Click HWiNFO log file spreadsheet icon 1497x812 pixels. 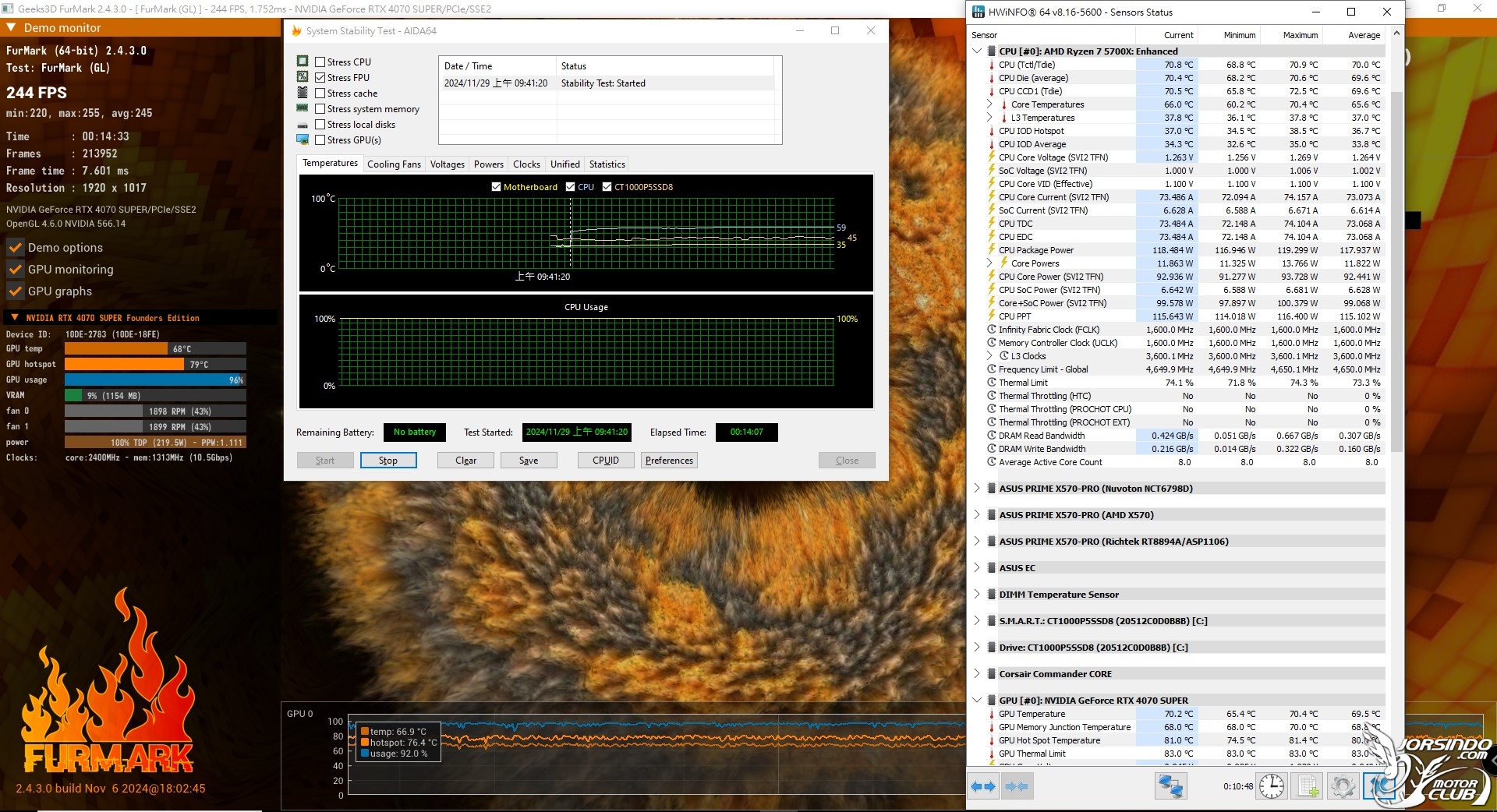pyautogui.click(x=1307, y=786)
